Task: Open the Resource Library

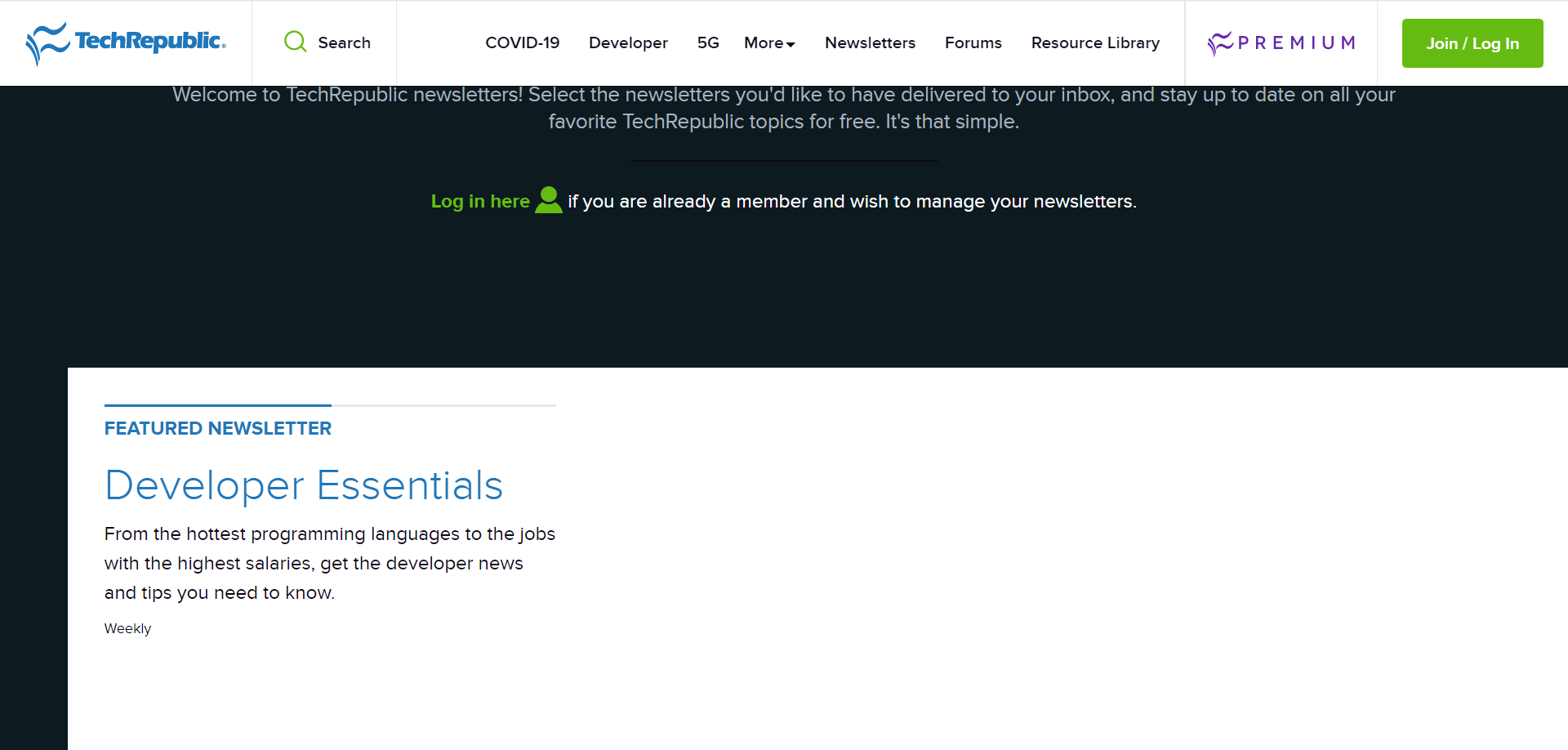Action: [x=1095, y=42]
